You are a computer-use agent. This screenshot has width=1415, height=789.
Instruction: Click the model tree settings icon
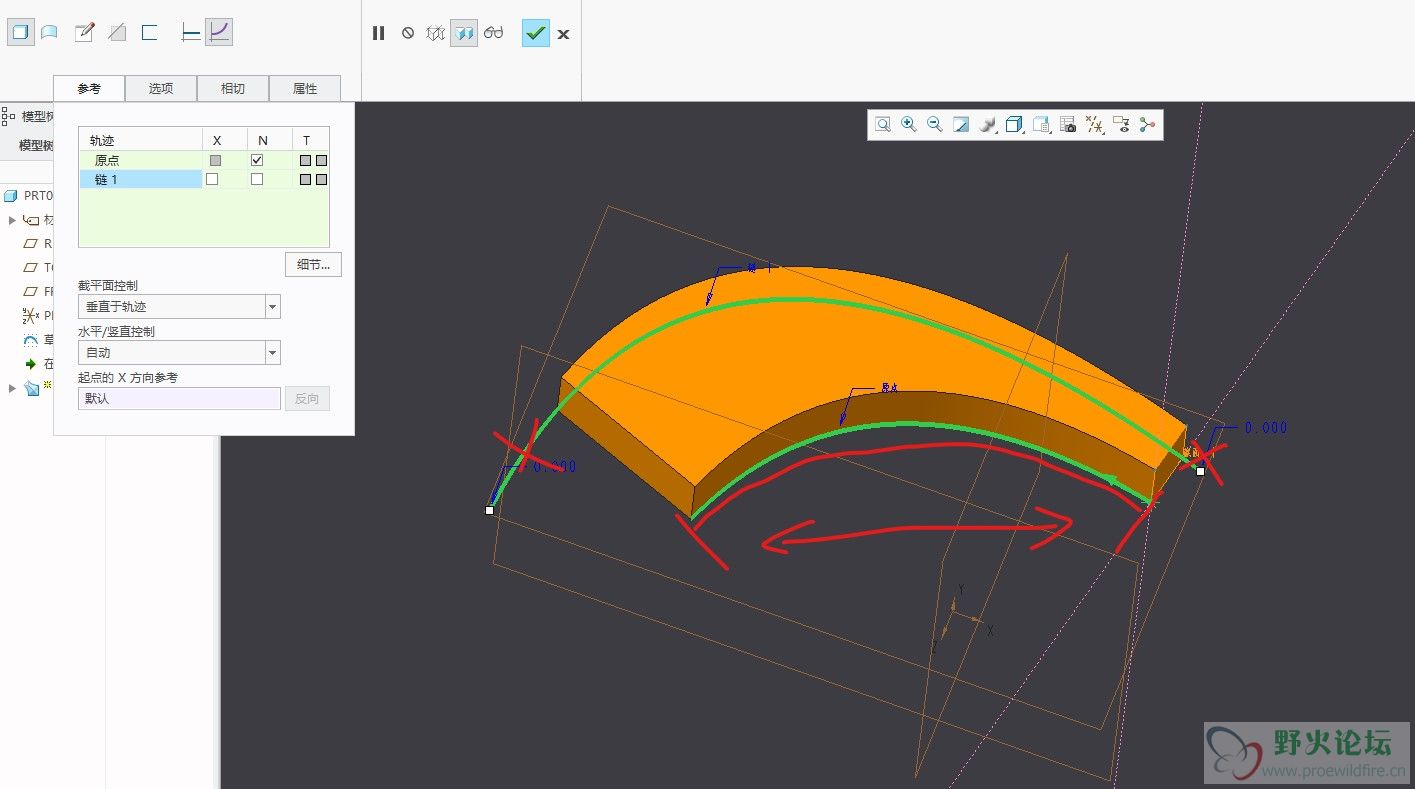8,117
